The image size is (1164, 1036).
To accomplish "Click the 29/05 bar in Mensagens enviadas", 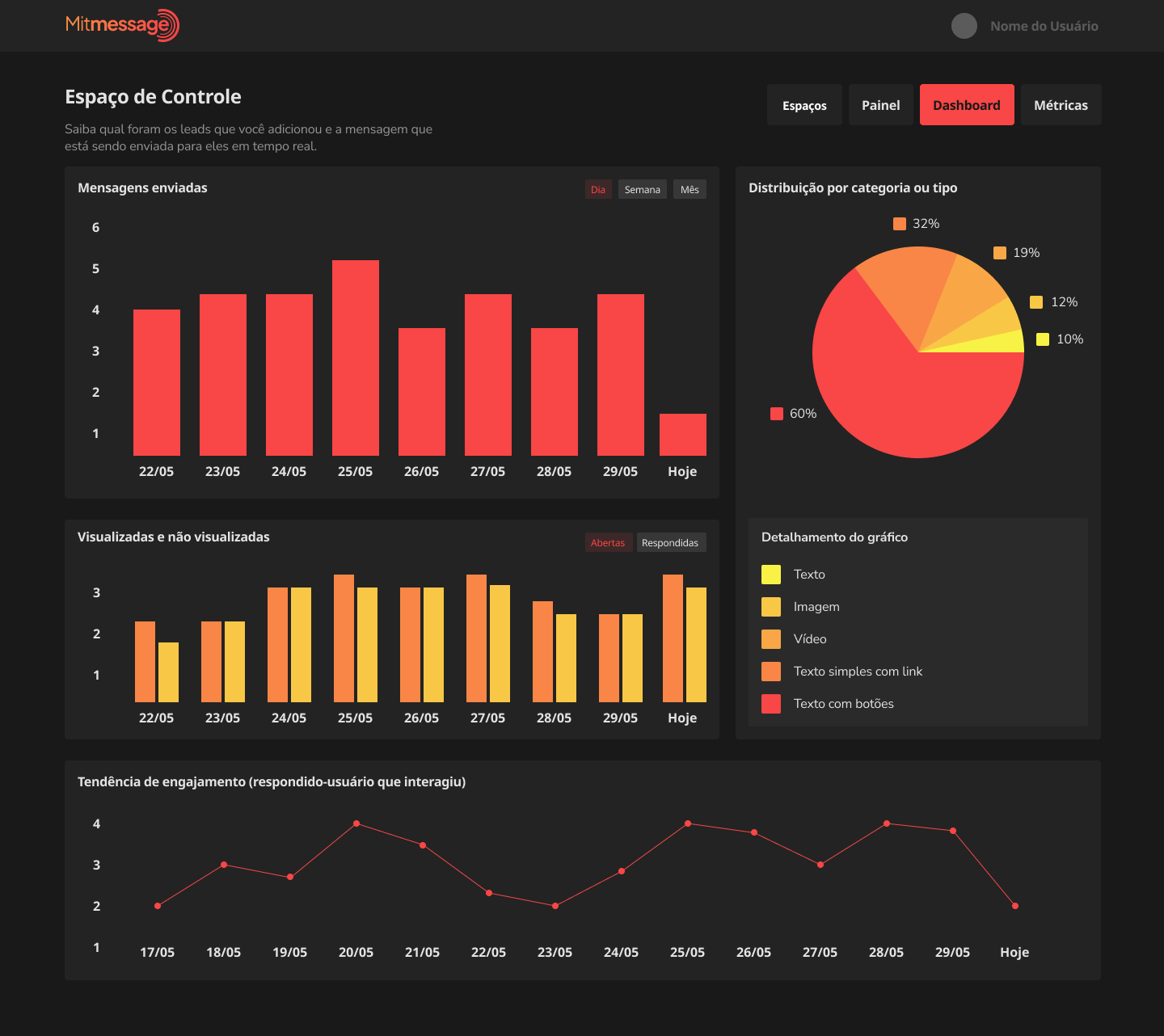I will 621,375.
